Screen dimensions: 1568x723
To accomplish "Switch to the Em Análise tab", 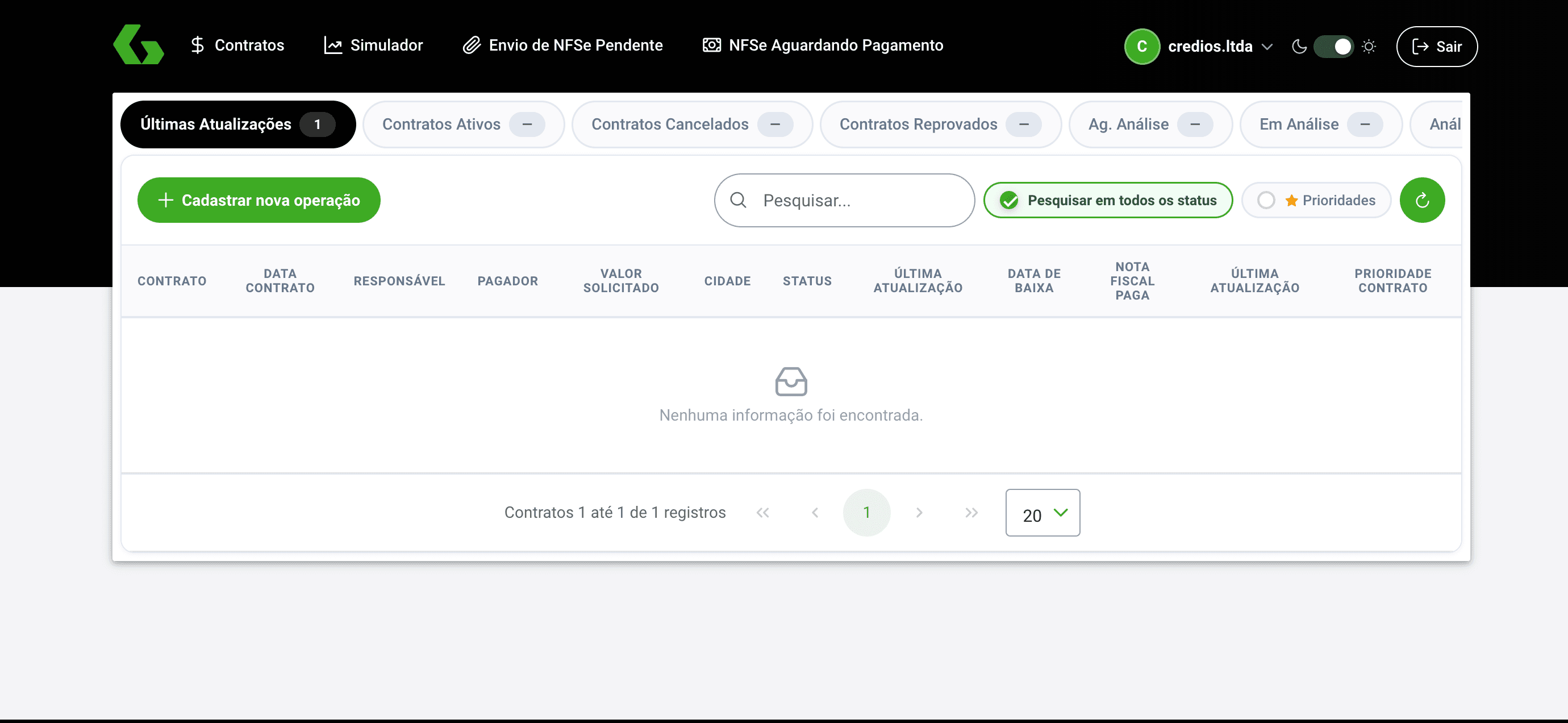I will tap(1321, 124).
